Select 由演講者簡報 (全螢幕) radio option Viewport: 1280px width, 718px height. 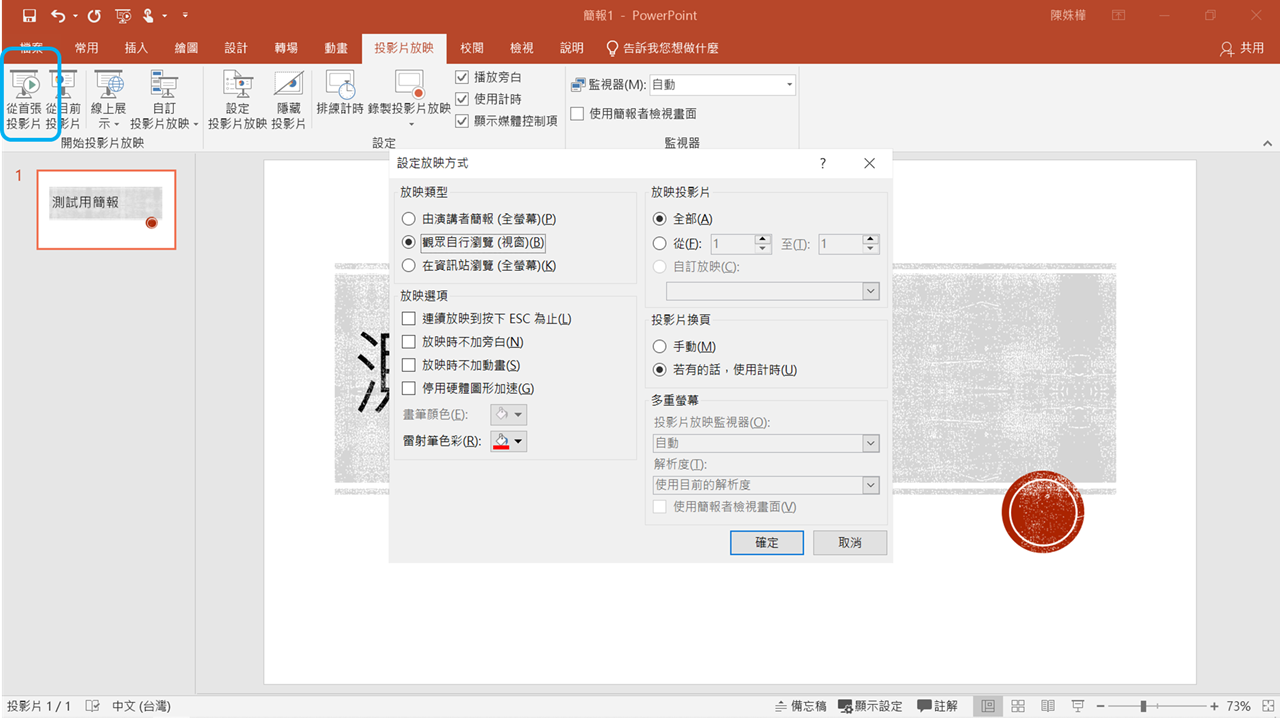(408, 219)
